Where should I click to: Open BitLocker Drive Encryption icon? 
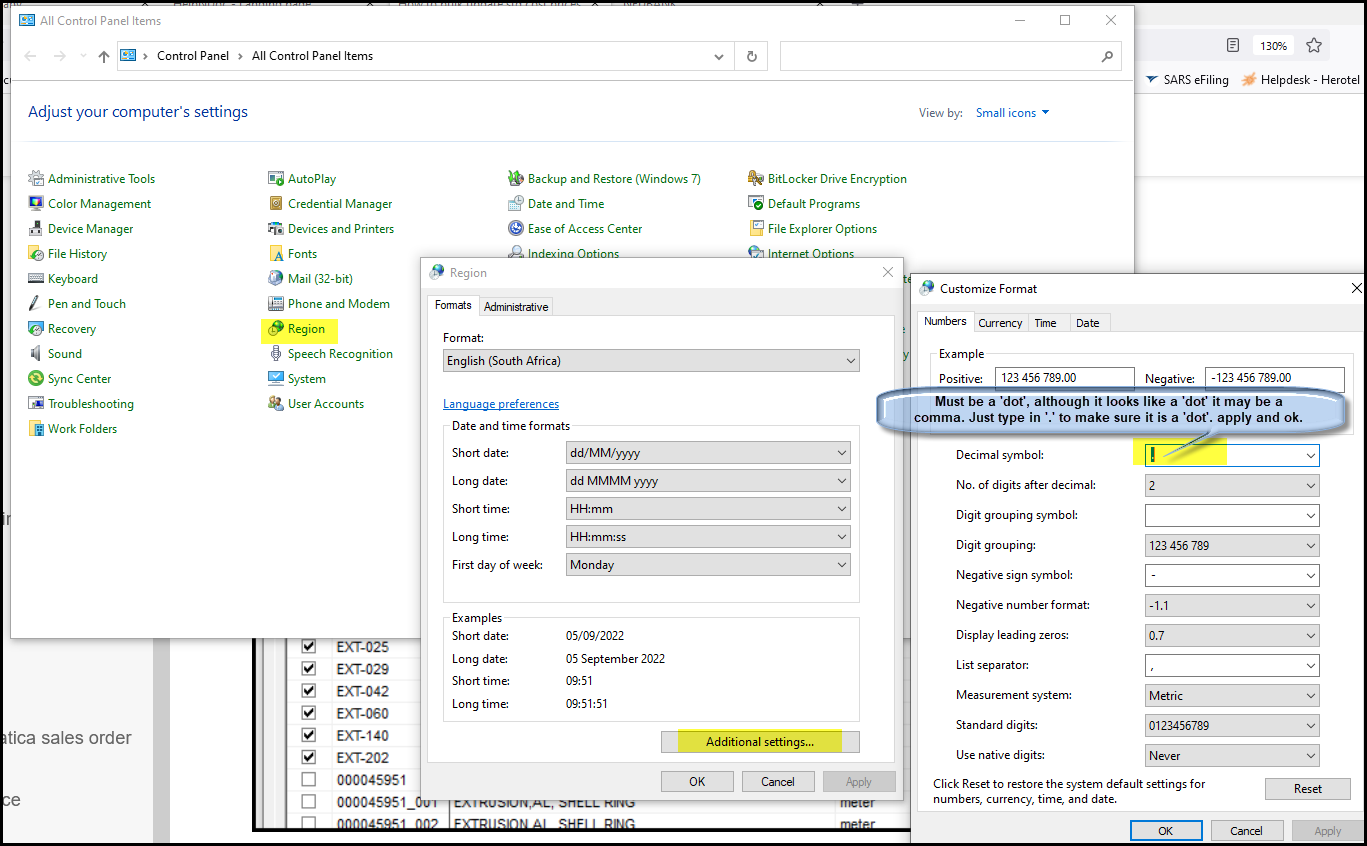pos(756,179)
